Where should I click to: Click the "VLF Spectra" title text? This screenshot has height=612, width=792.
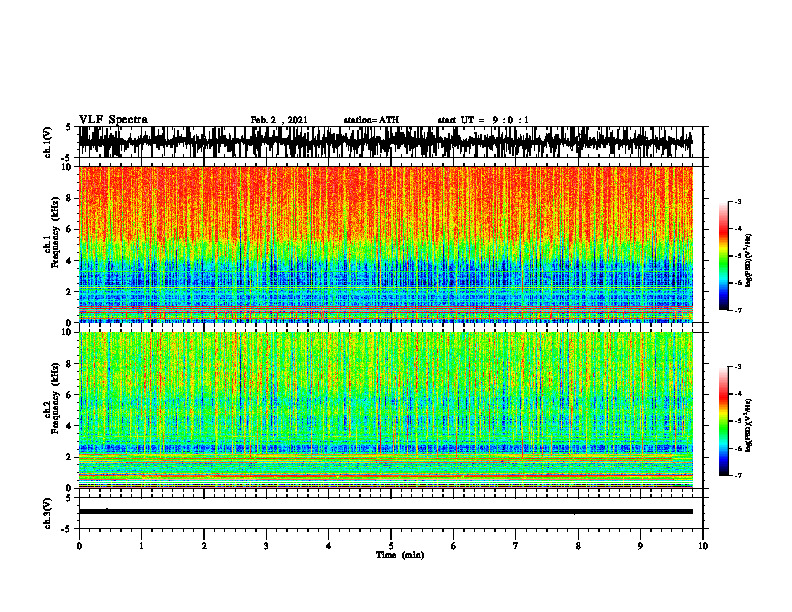113,120
